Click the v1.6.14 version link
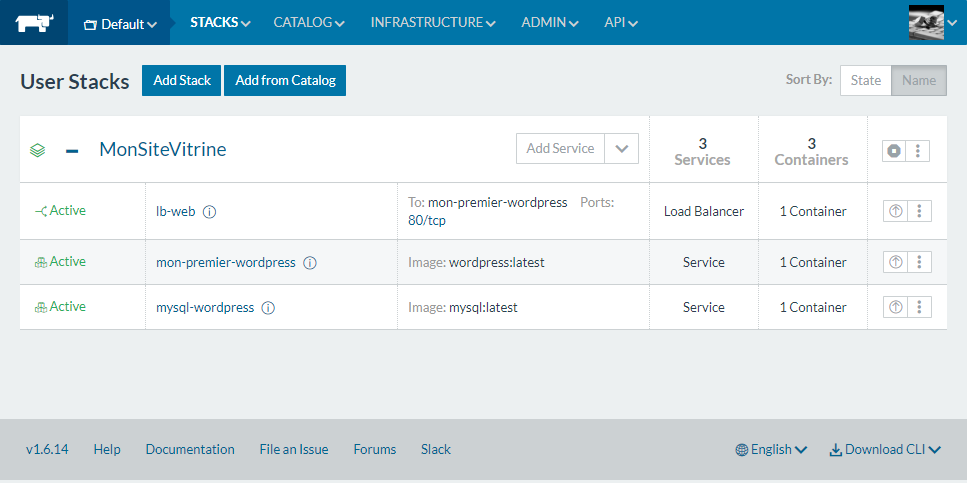The height and width of the screenshot is (483, 967). click(x=47, y=450)
